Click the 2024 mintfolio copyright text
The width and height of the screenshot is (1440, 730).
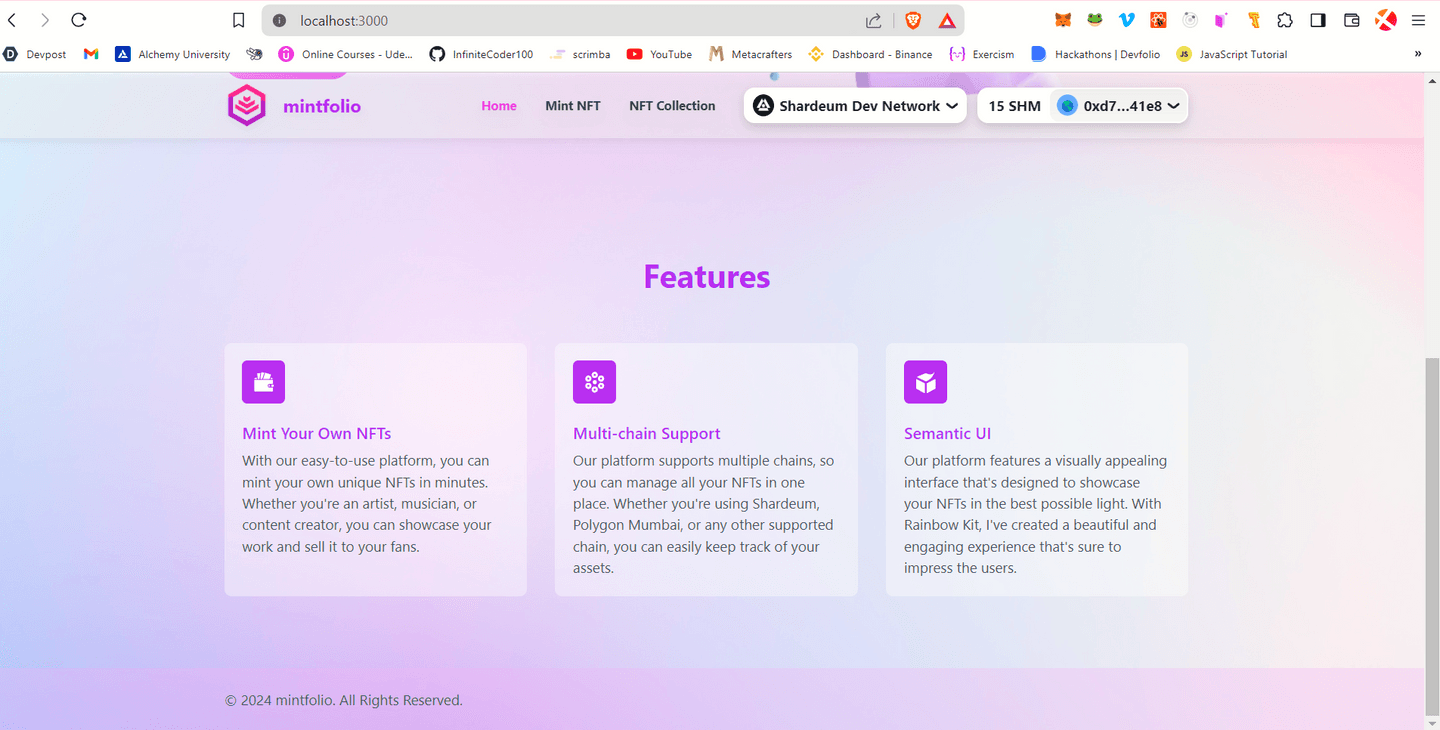[x=344, y=700]
